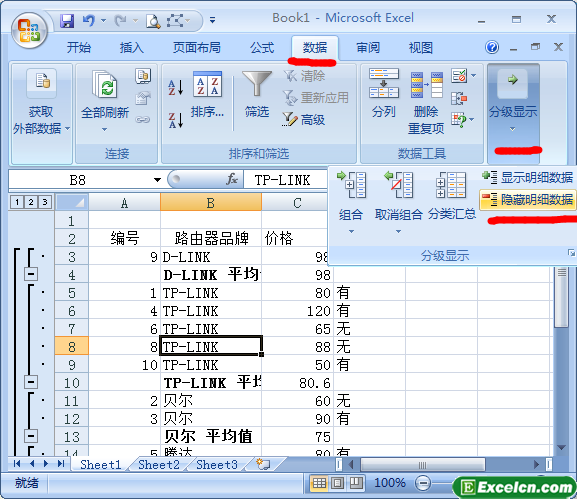Click Remove Duplicates (删除重复项)
The width and height of the screenshot is (577, 499).
(x=426, y=103)
